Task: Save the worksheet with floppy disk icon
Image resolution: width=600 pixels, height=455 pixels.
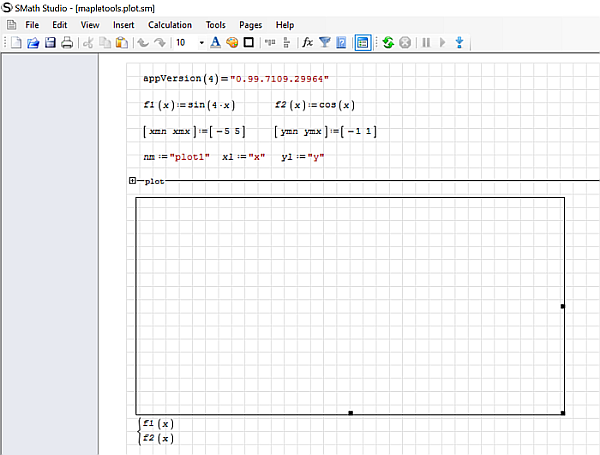Action: [x=49, y=43]
